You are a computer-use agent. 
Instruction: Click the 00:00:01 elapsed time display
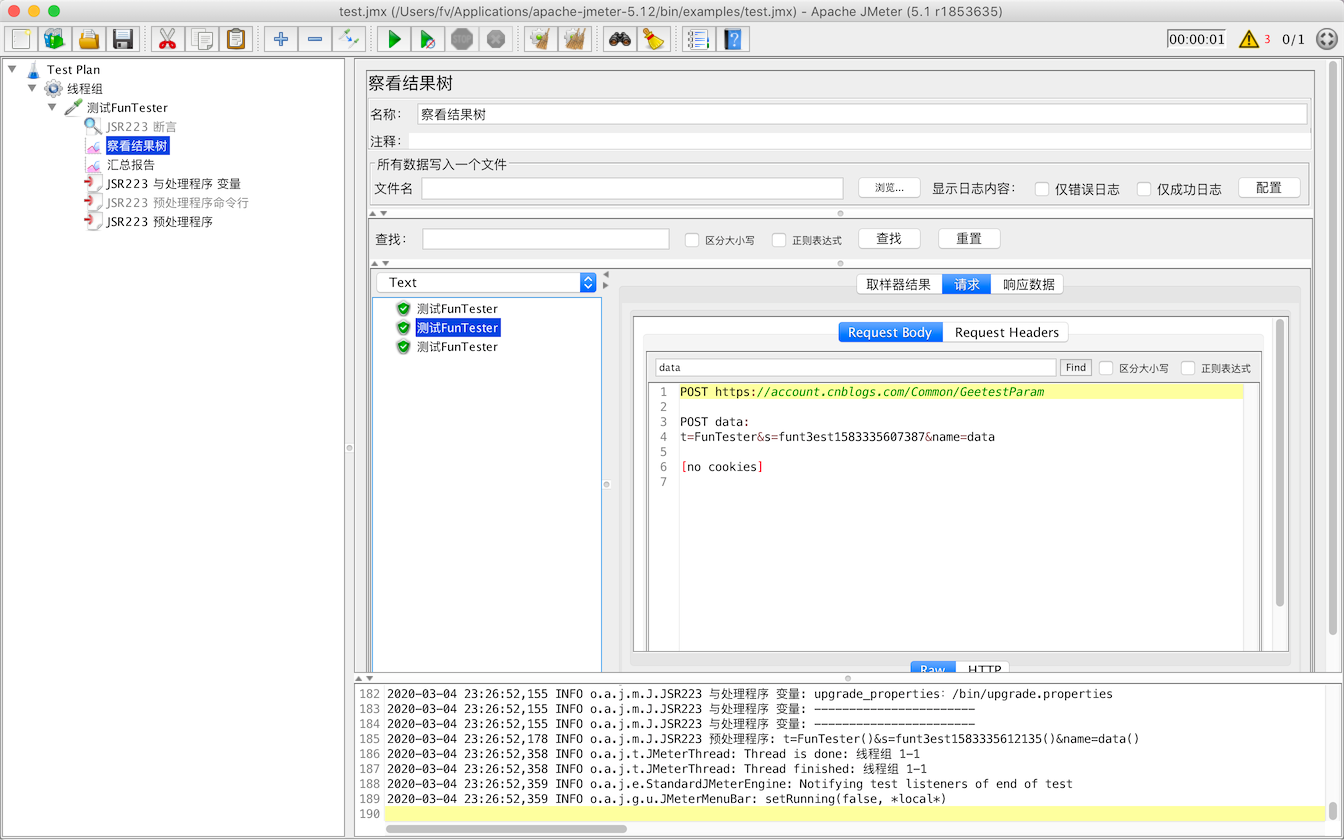pyautogui.click(x=1196, y=39)
